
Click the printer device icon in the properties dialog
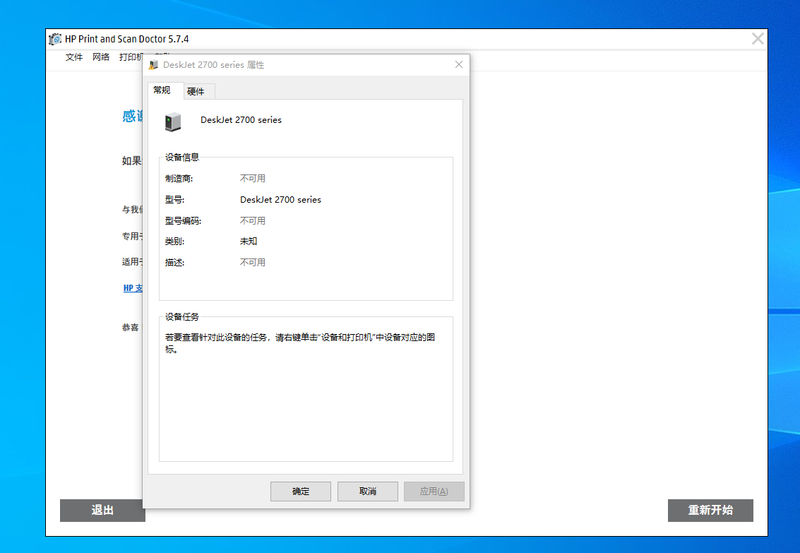coord(174,121)
